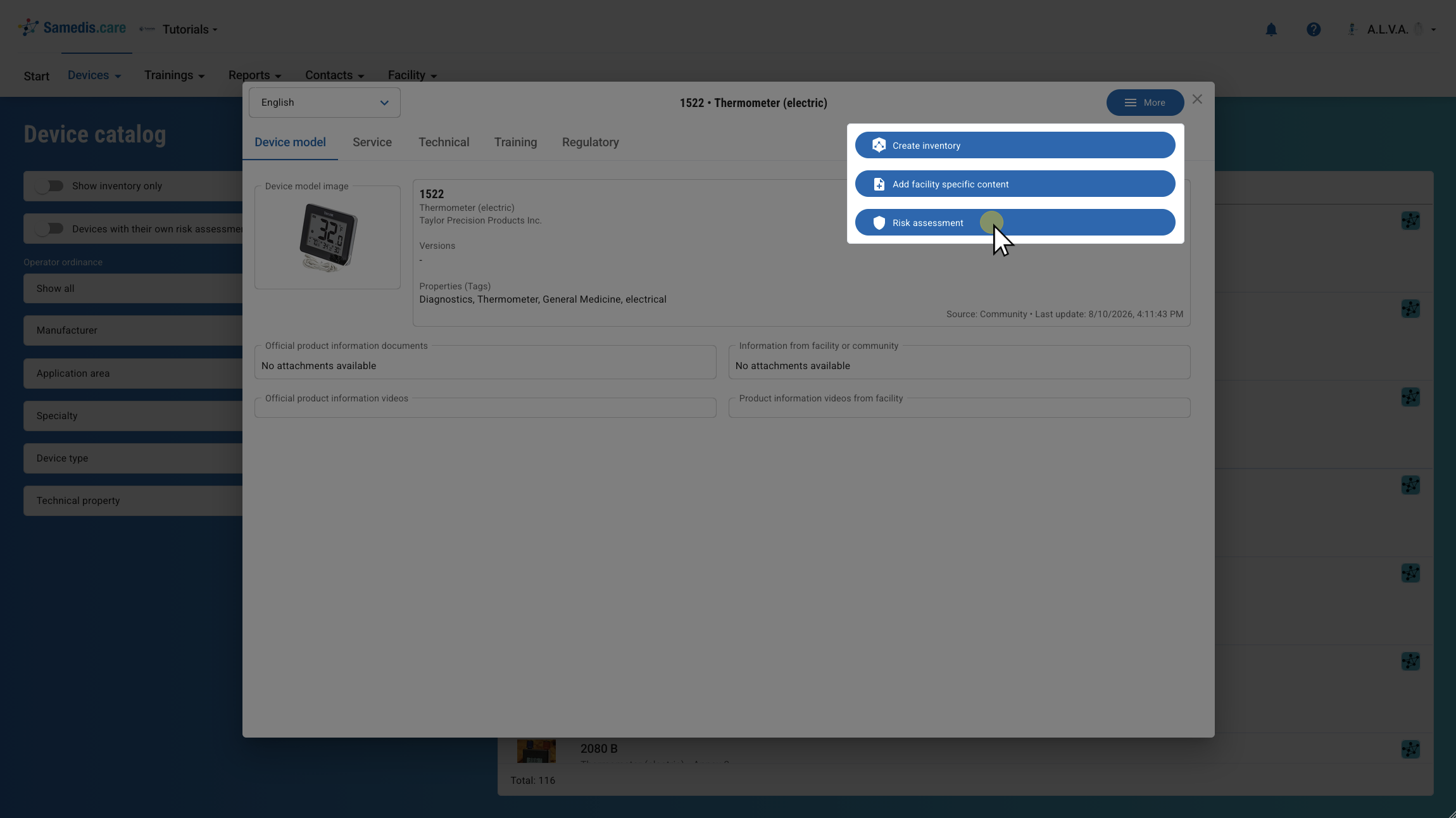Open the English language dropdown
The height and width of the screenshot is (818, 1456).
pos(325,103)
